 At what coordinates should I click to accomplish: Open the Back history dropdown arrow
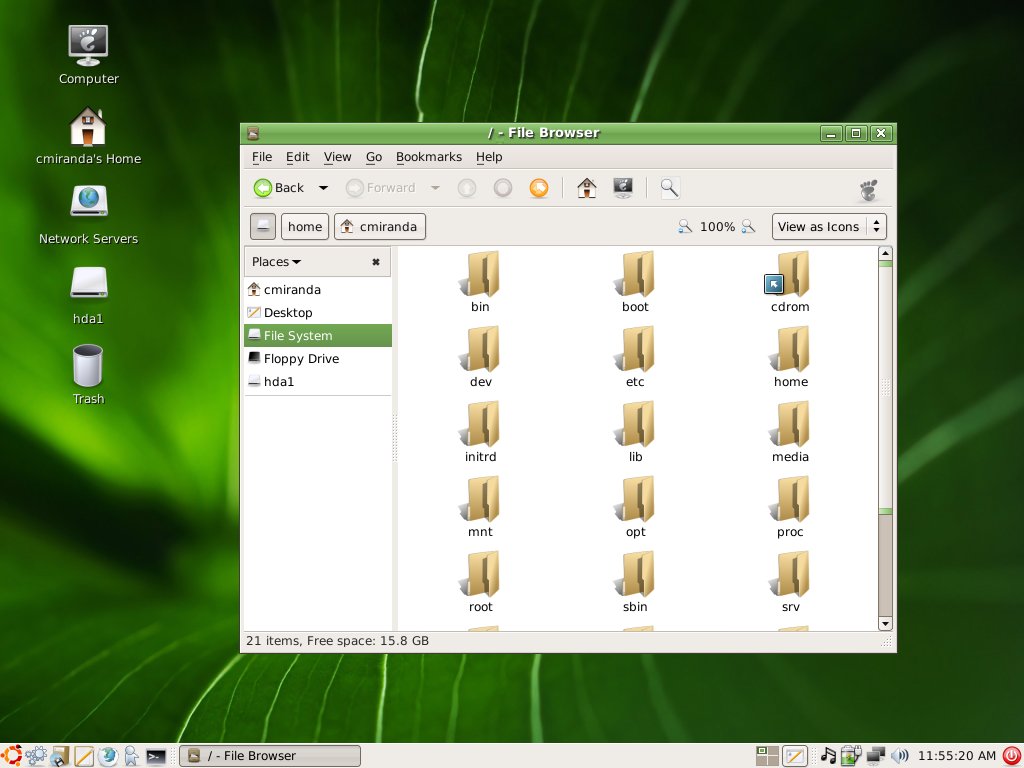click(x=323, y=188)
